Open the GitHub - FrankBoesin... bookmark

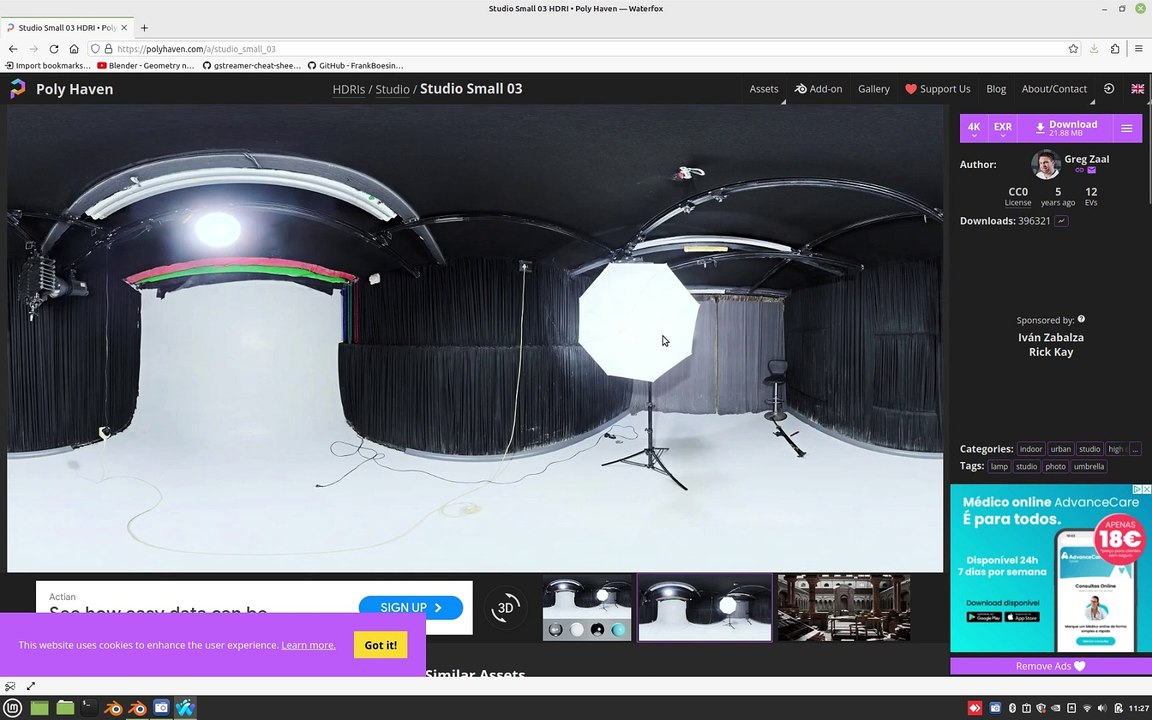[x=355, y=65]
